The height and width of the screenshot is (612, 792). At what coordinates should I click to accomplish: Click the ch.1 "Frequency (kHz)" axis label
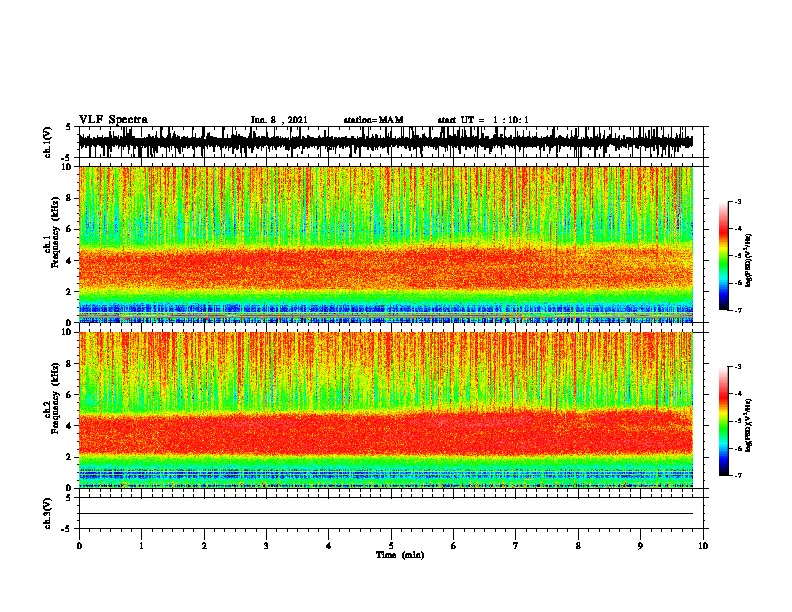[56, 232]
